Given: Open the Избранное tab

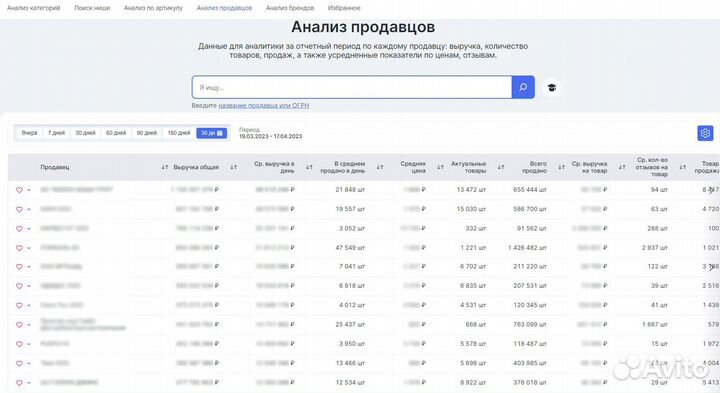Looking at the screenshot, I should coord(344,8).
